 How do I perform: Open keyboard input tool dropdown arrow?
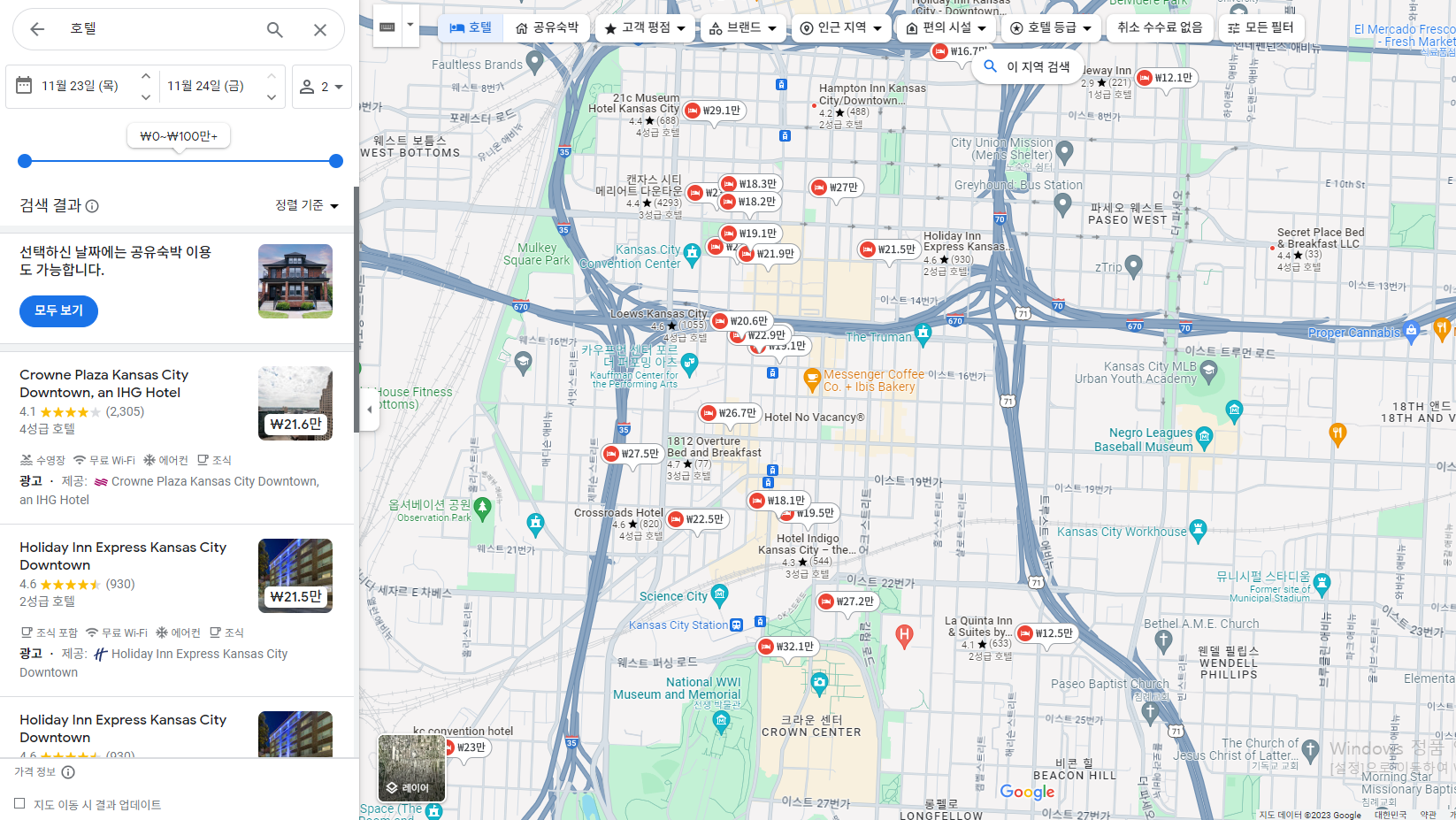[410, 24]
